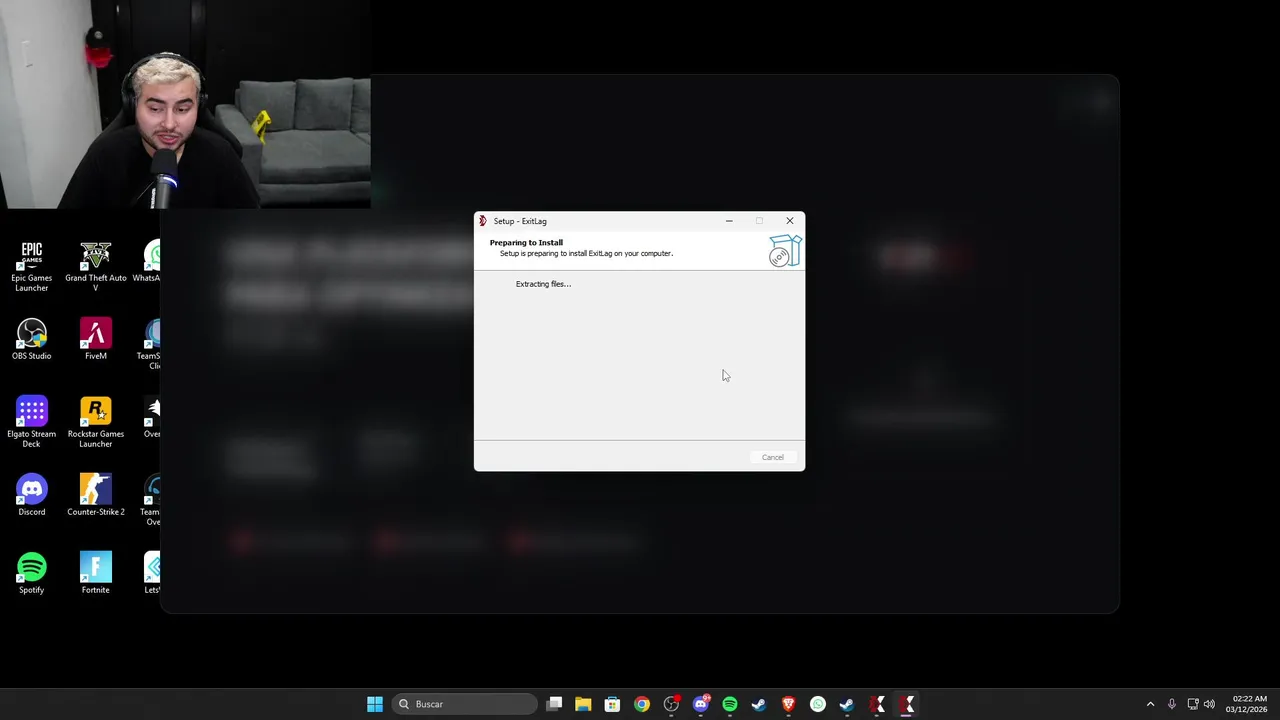
Task: Click the Steam taskbar icon beside WhatsApp
Action: 847,704
